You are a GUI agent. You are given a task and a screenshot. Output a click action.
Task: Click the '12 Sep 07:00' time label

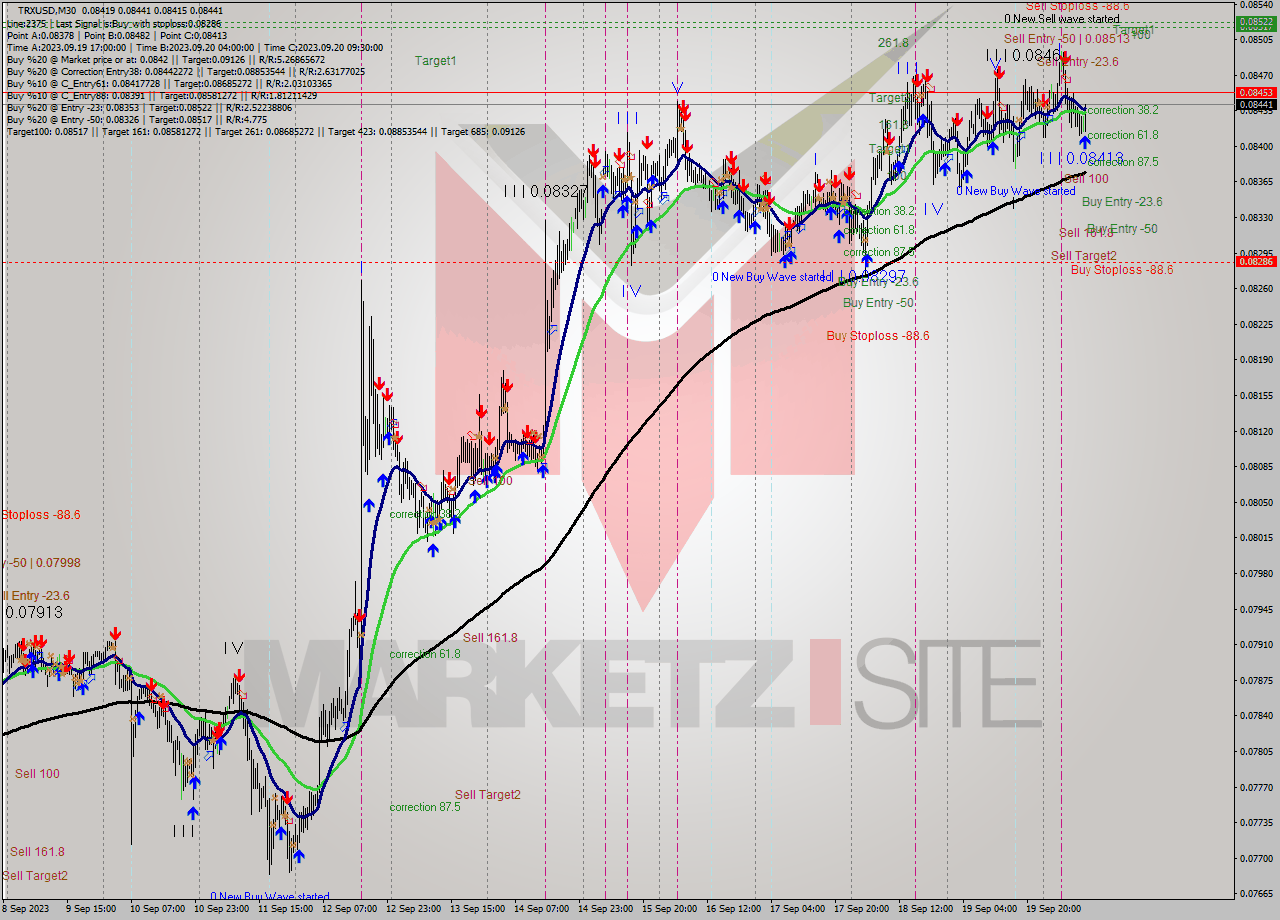tap(350, 909)
